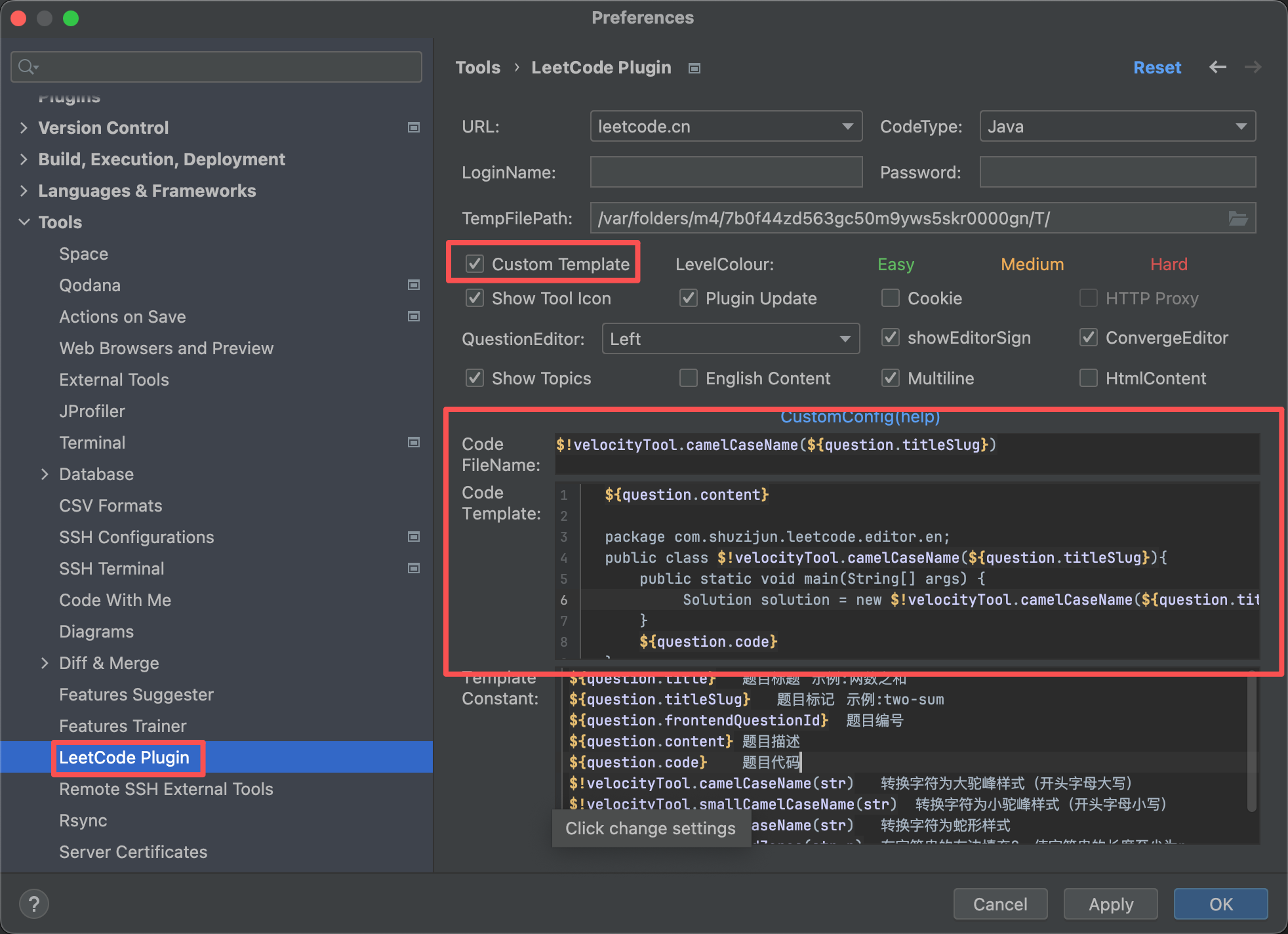Click the project icon on Qodana row
1288x934 pixels.
tap(414, 285)
